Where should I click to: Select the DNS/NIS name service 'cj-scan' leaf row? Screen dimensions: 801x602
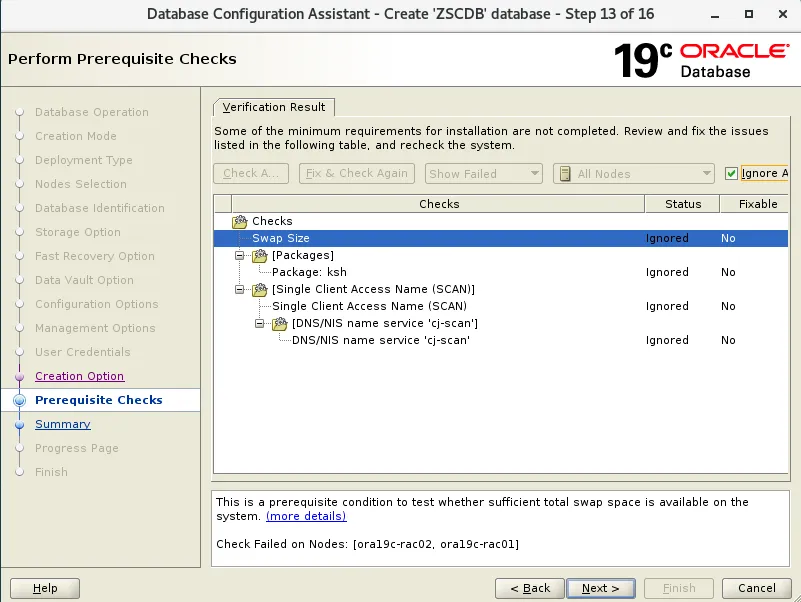point(501,340)
